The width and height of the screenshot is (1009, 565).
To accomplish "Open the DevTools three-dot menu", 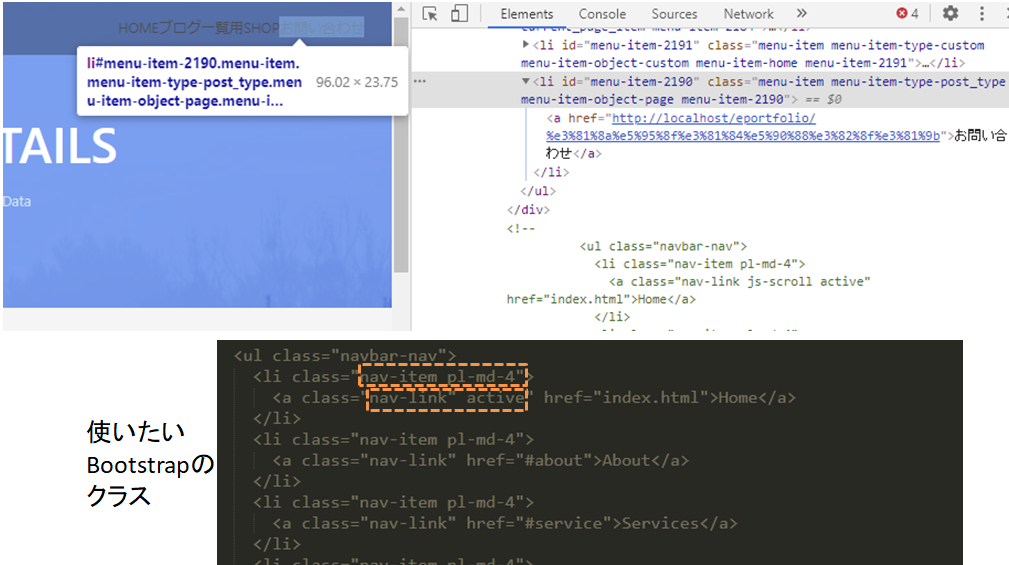I will click(982, 14).
